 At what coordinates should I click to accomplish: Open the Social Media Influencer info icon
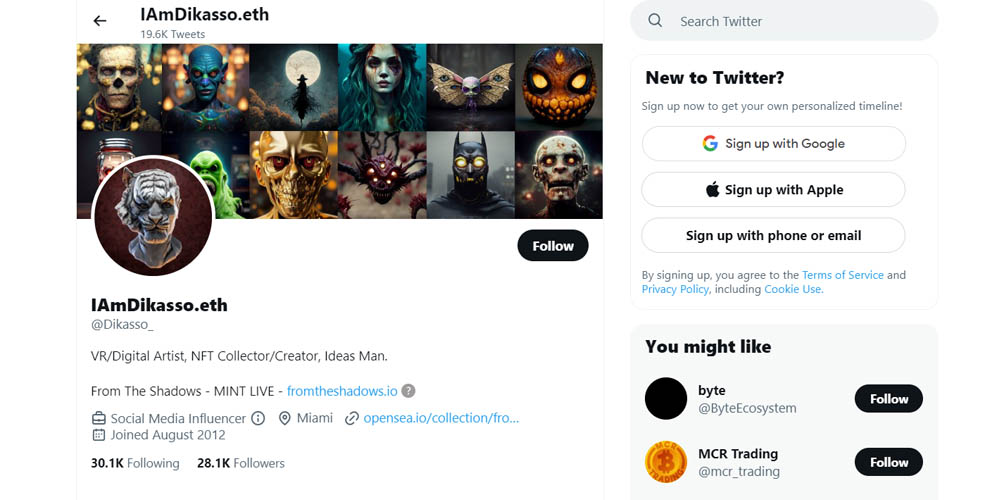click(258, 418)
